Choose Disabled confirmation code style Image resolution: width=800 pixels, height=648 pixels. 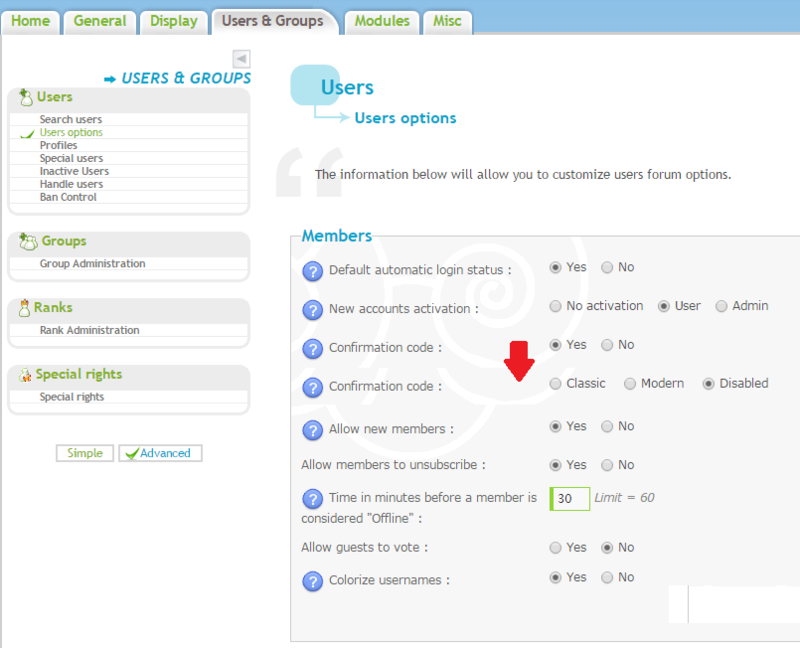pos(709,384)
